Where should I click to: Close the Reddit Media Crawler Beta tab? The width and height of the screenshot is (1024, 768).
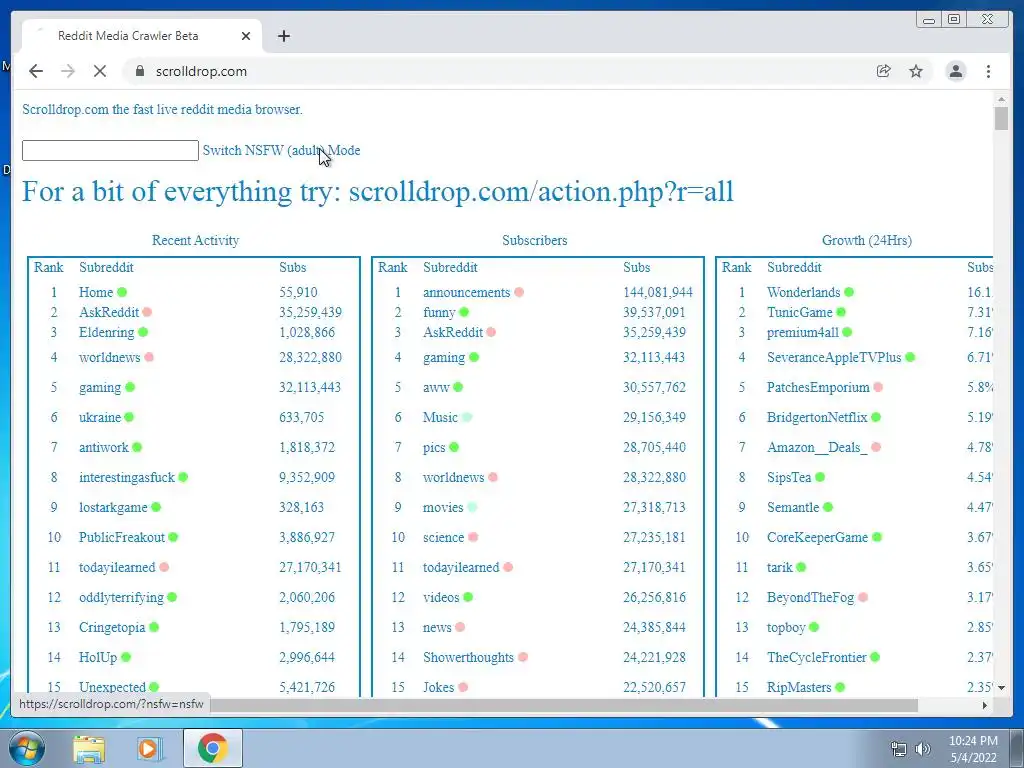coord(246,36)
